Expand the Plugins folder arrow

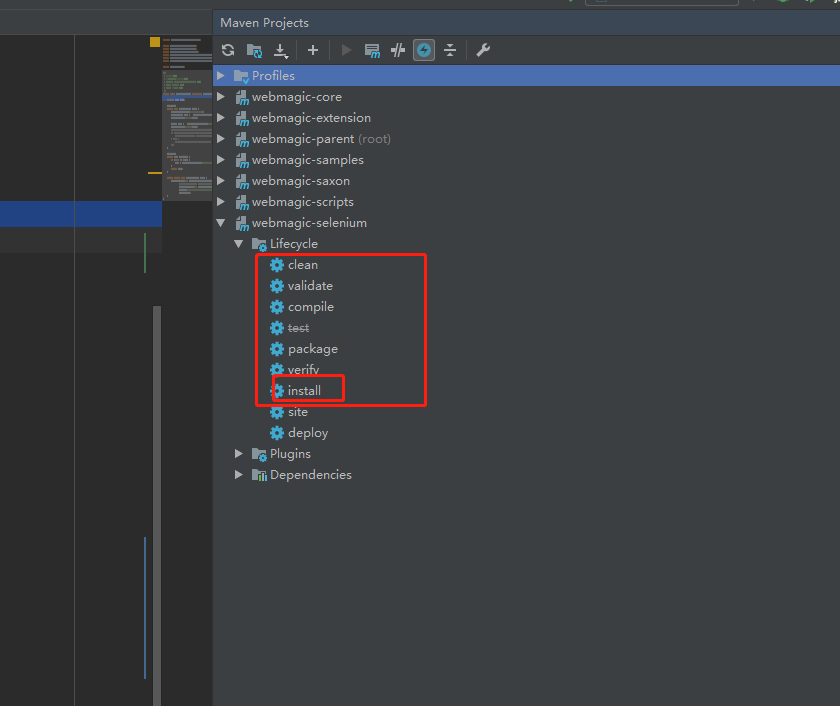point(238,454)
